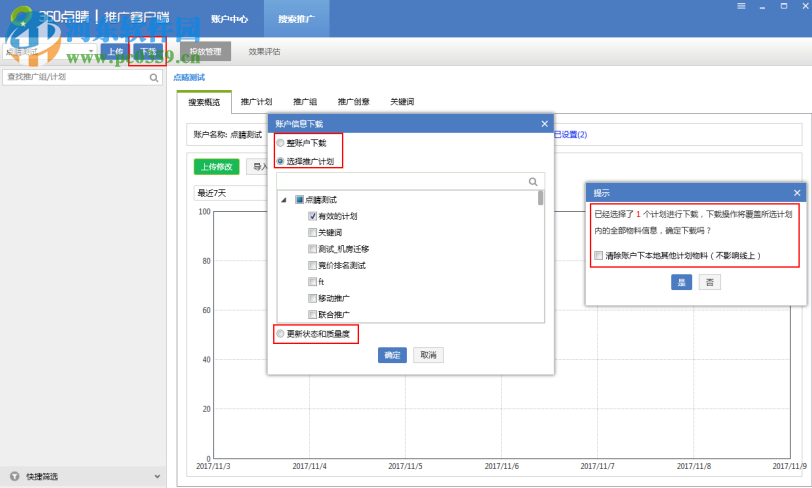812x488 pixels.
Task: Open the account dropdown 点睛测试
Action: 49,51
